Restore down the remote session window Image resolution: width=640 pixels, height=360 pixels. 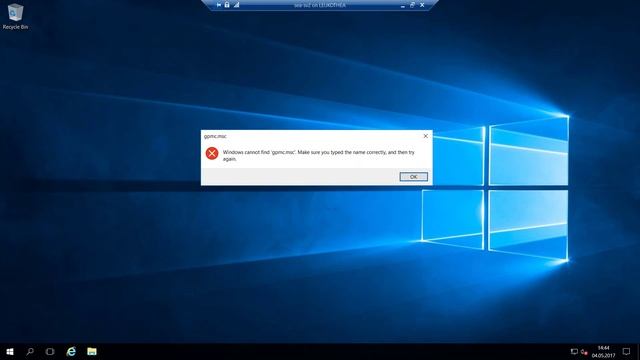click(412, 5)
